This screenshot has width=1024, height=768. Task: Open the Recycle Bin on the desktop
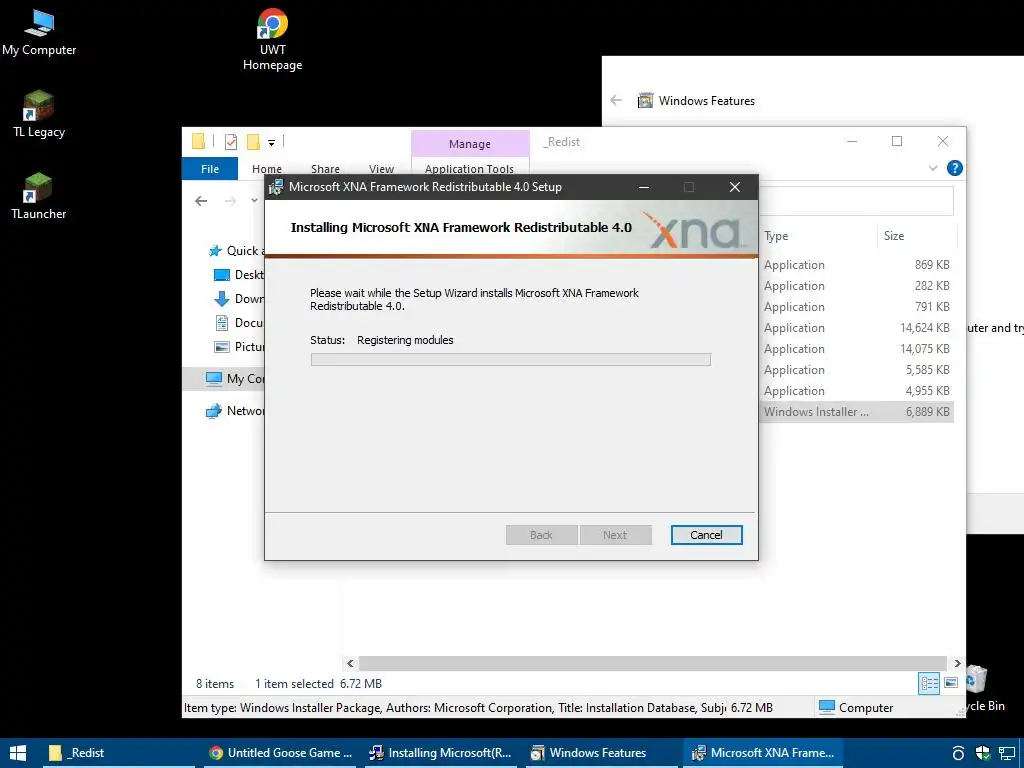pyautogui.click(x=985, y=689)
